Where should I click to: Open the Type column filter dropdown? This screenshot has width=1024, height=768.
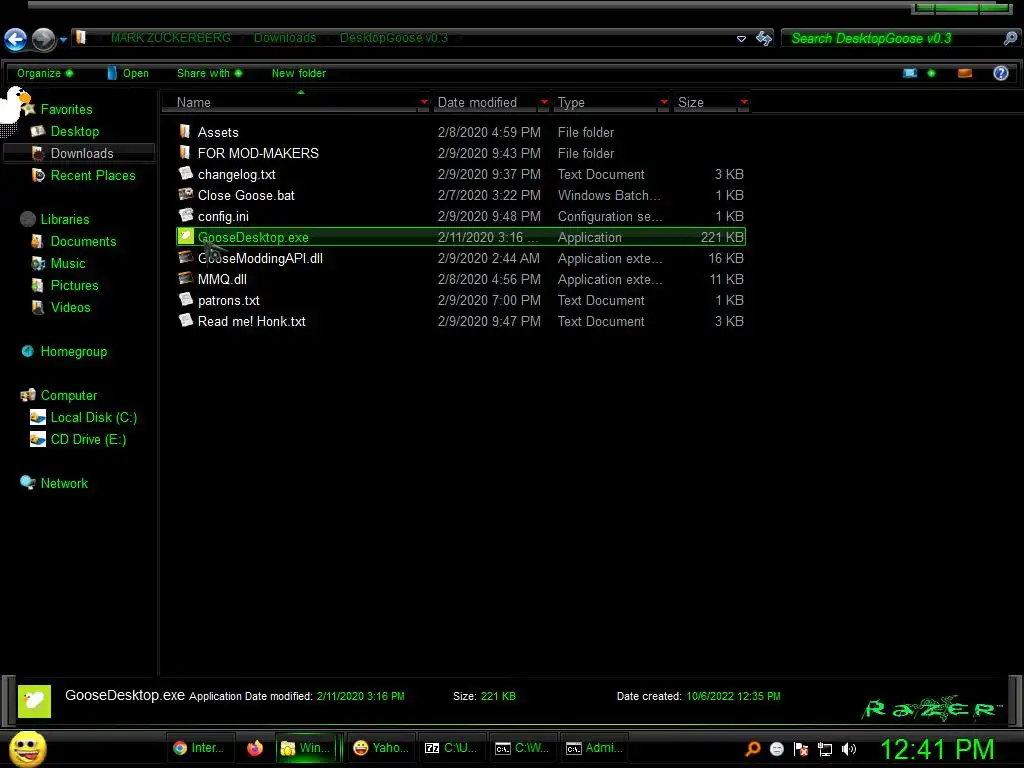coord(664,102)
